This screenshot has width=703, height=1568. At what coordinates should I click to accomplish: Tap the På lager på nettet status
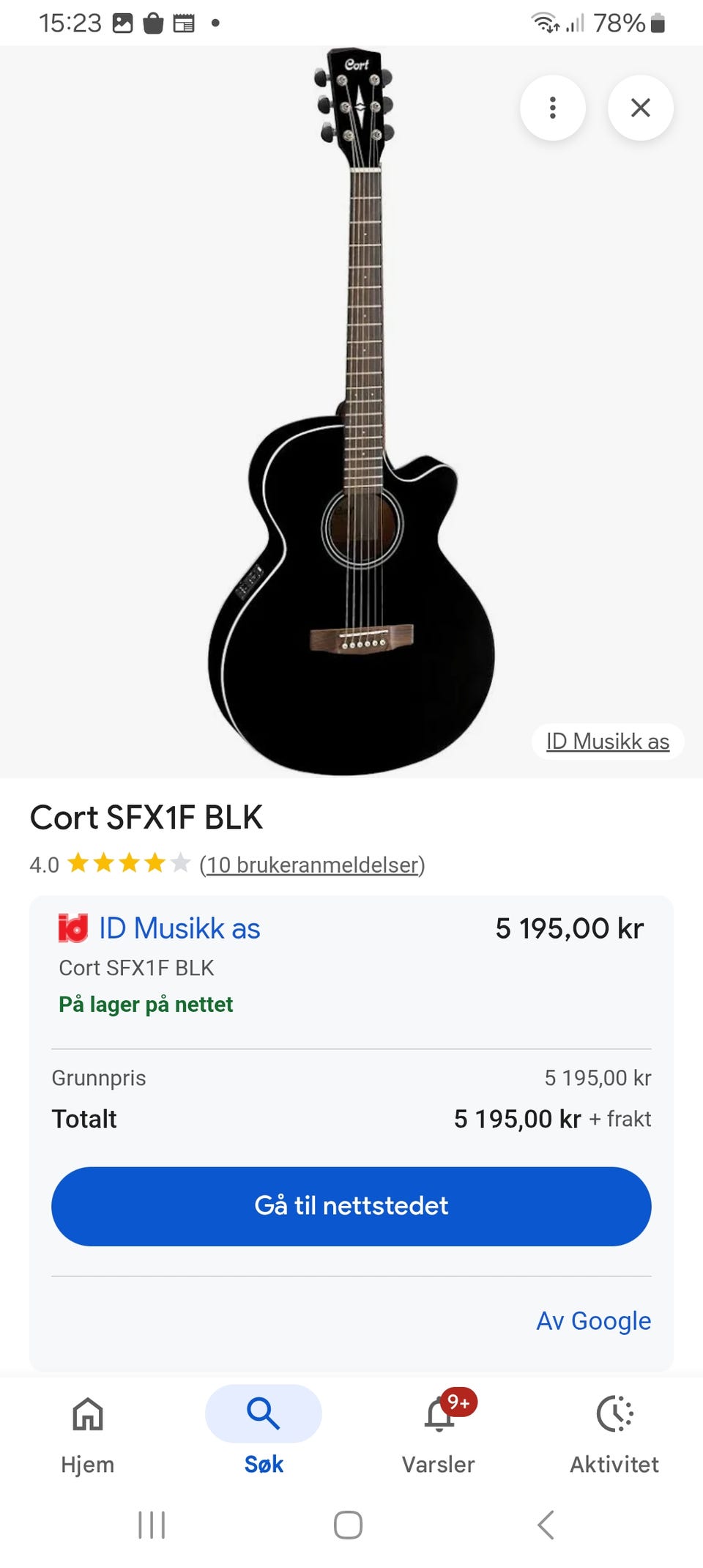tap(146, 1004)
